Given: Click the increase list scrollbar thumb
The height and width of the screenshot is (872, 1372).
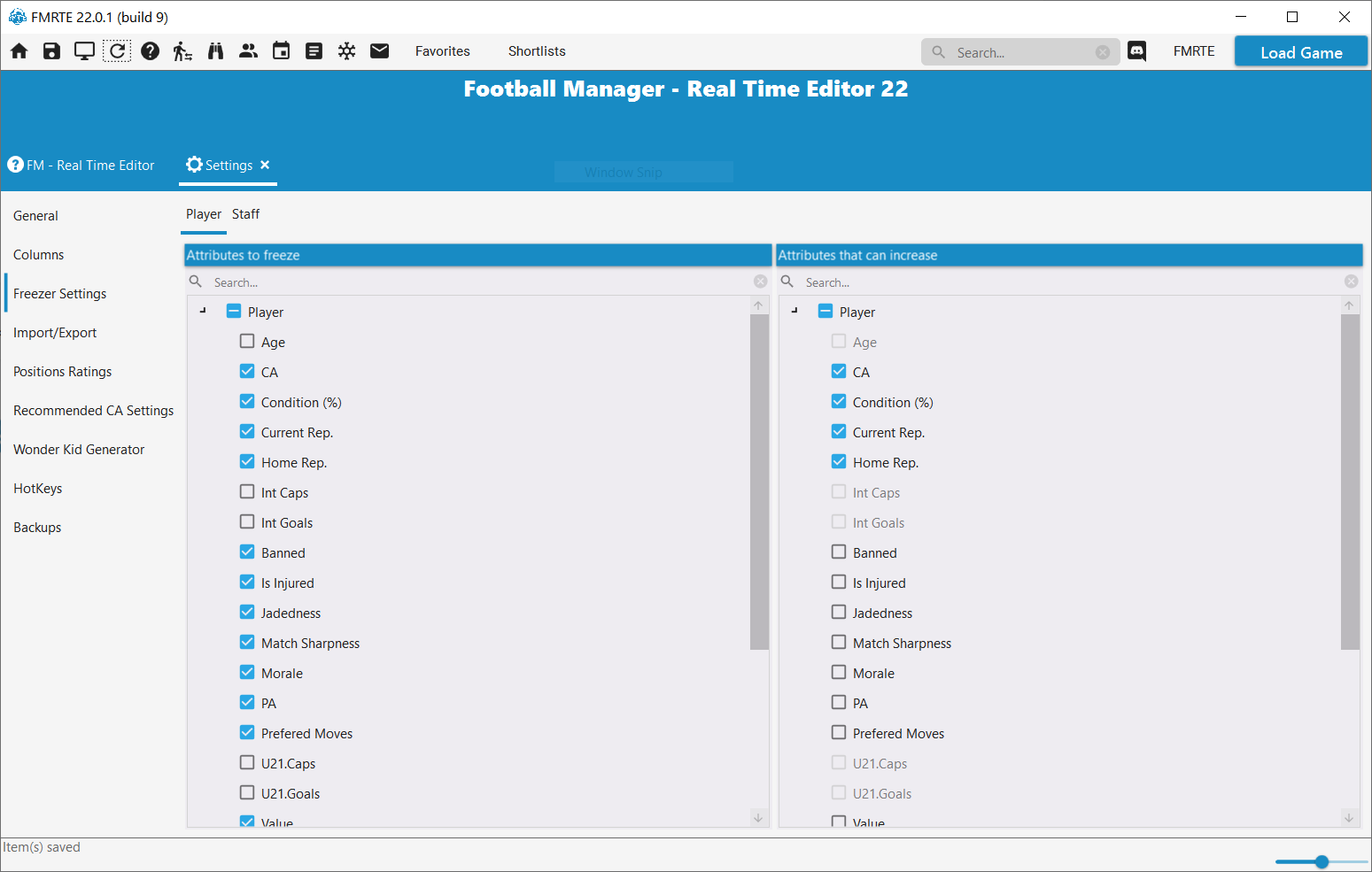Looking at the screenshot, I should [1350, 482].
